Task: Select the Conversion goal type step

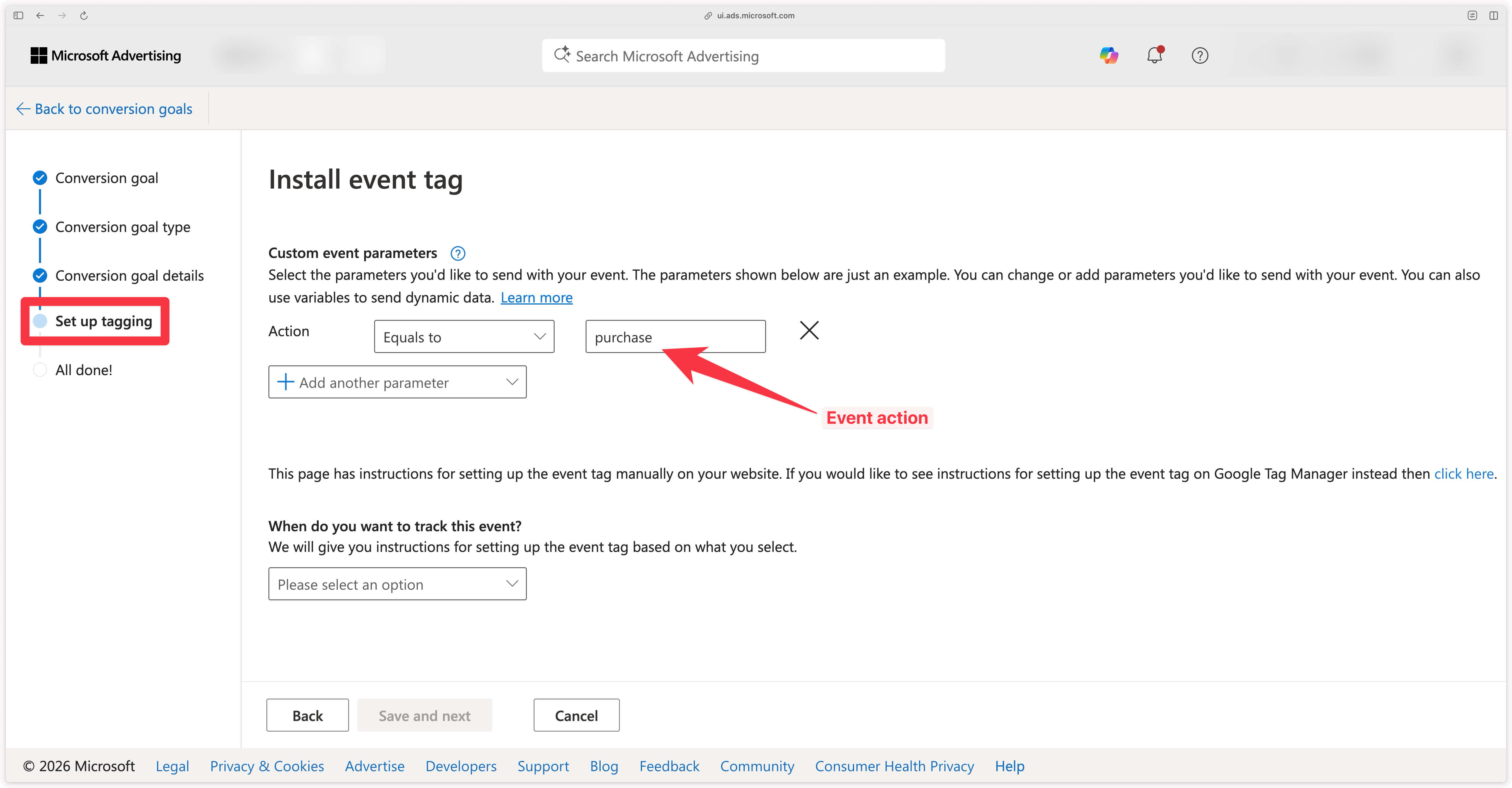Action: coord(122,227)
